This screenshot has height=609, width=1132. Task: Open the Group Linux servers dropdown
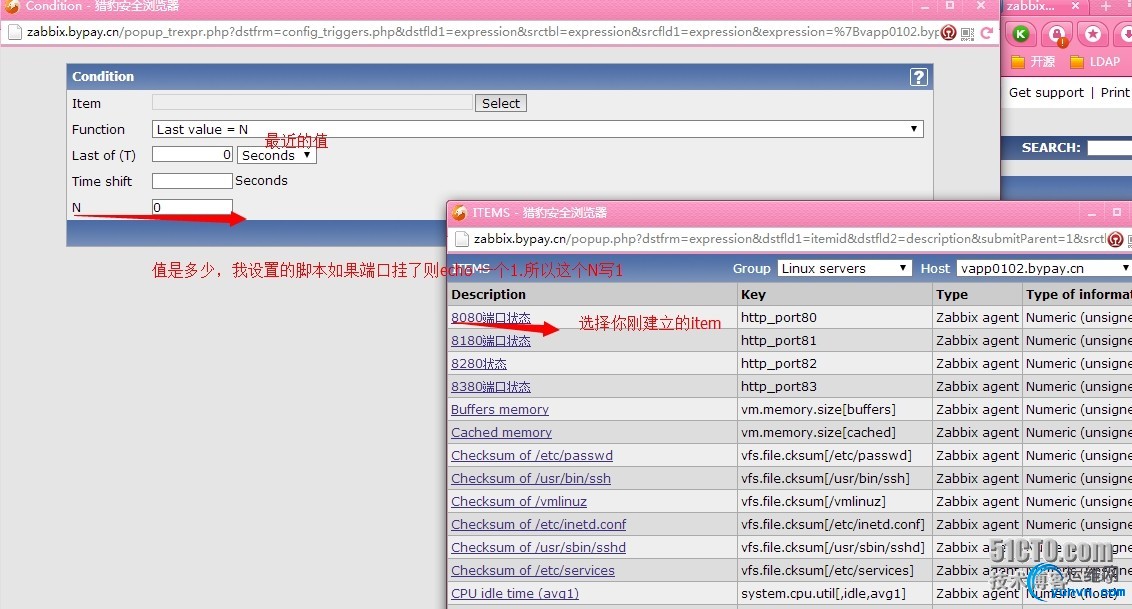click(x=843, y=268)
